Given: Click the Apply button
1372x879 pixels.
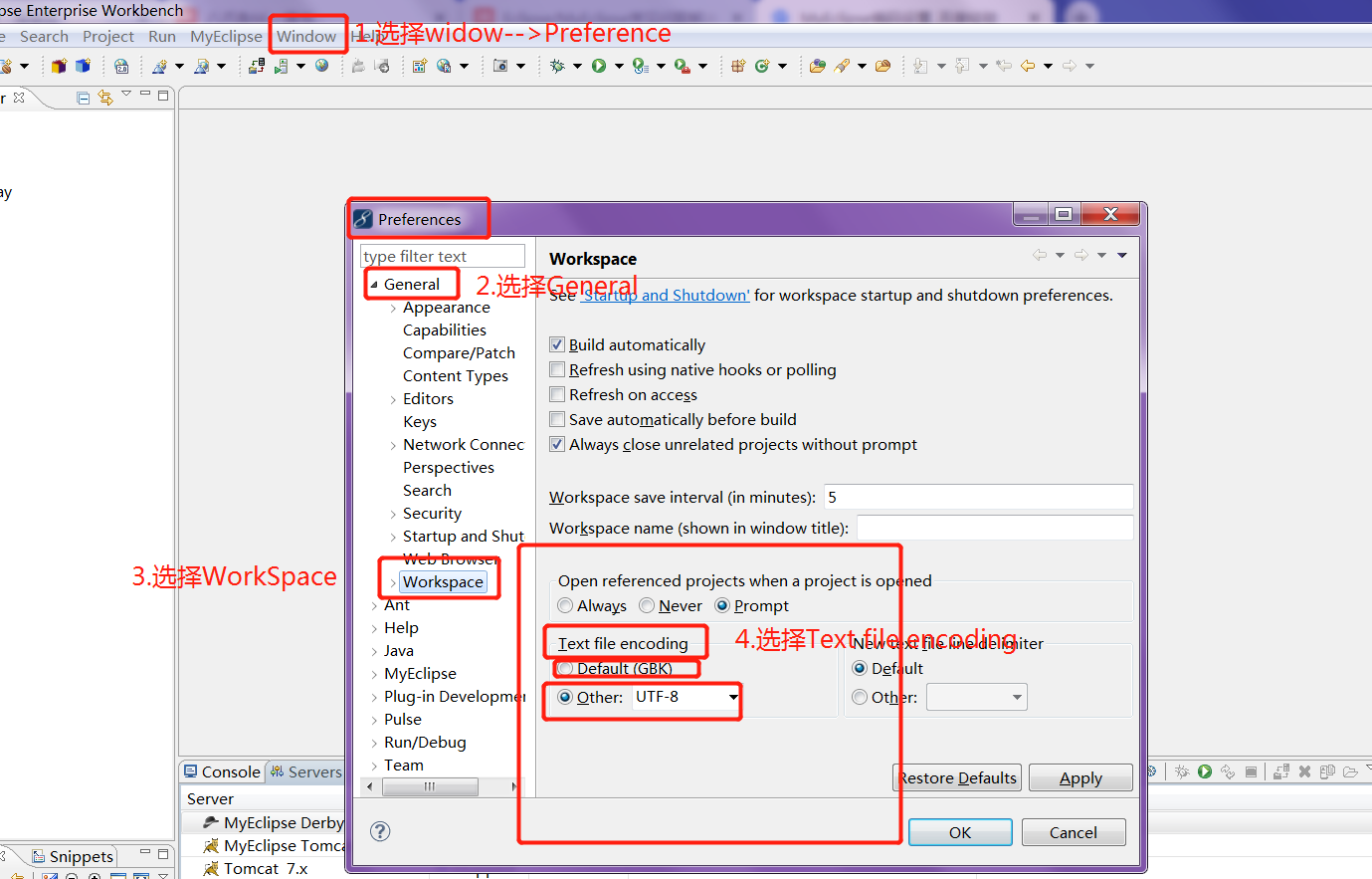Looking at the screenshot, I should tap(1080, 777).
